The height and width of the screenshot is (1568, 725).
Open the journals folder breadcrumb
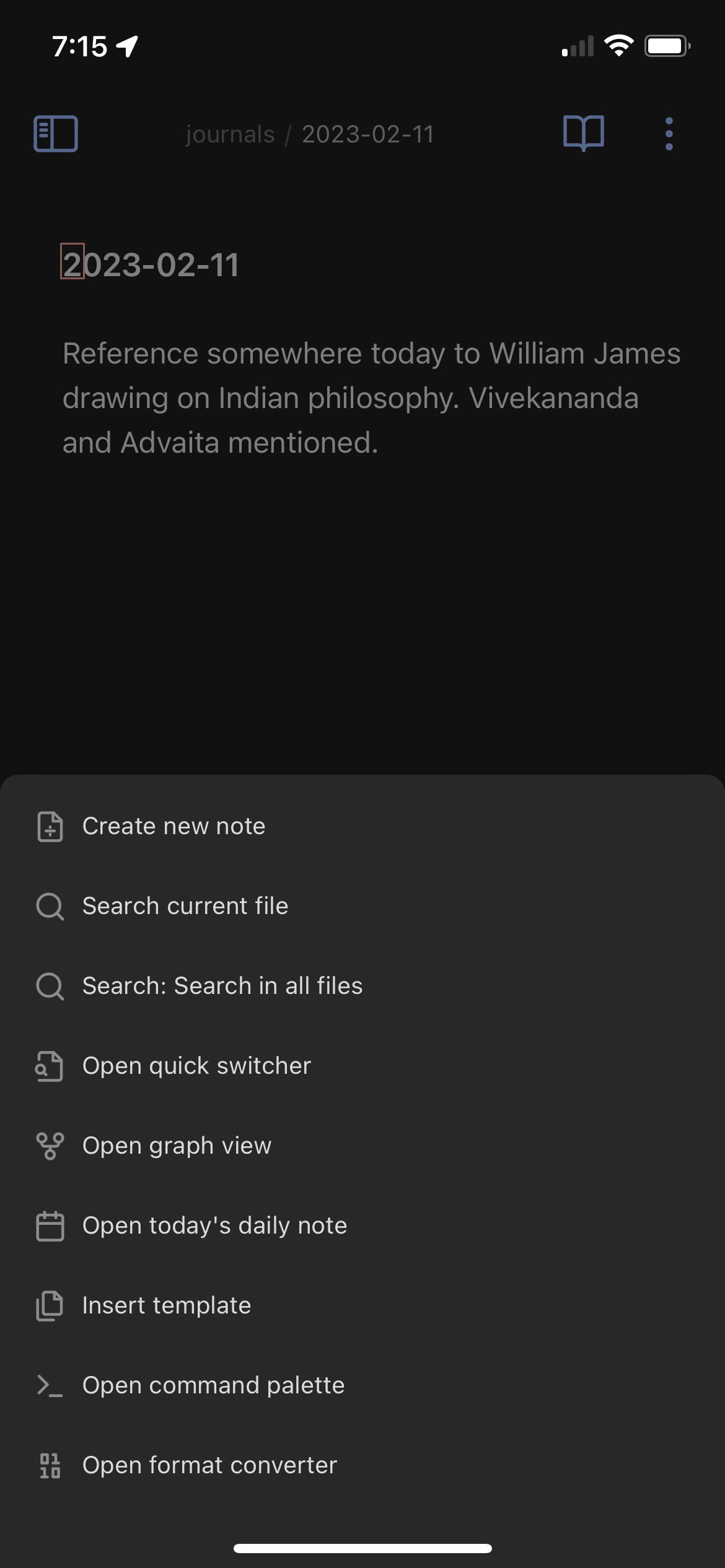pos(230,134)
